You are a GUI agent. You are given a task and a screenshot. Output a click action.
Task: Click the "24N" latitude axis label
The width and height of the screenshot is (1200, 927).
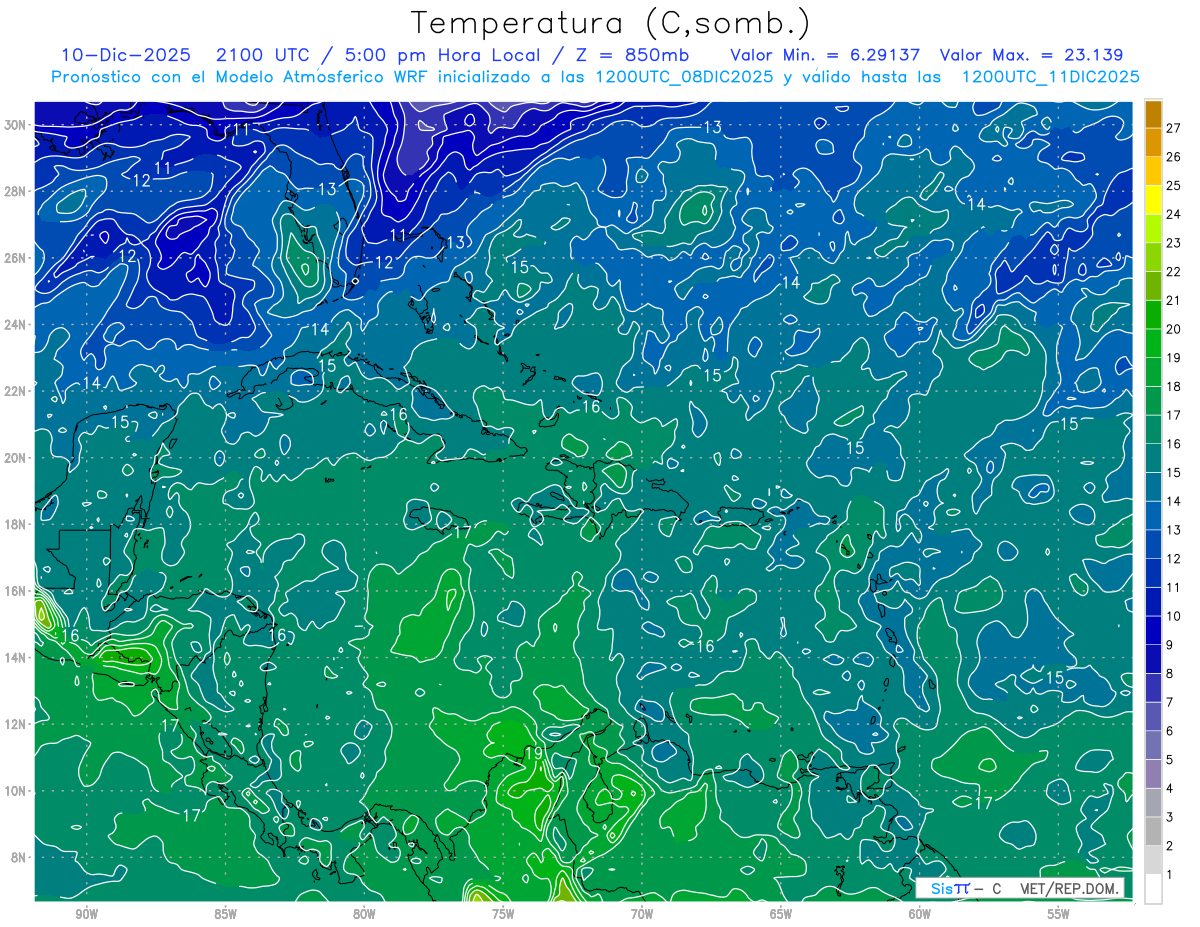(17, 324)
